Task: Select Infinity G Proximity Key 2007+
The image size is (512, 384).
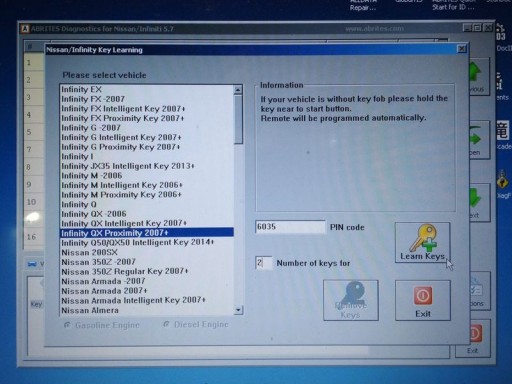Action: point(147,147)
